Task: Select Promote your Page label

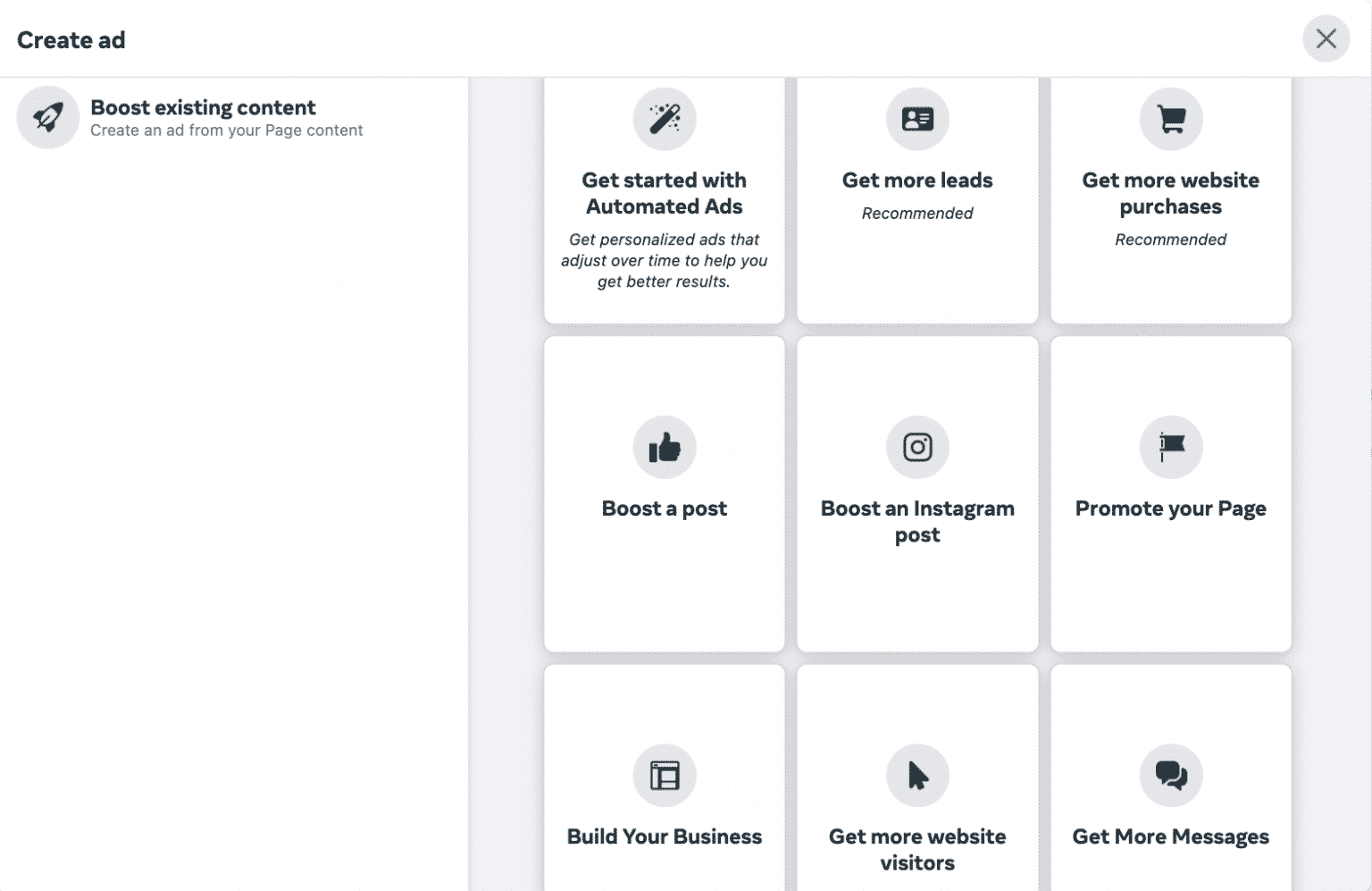Action: (x=1170, y=509)
